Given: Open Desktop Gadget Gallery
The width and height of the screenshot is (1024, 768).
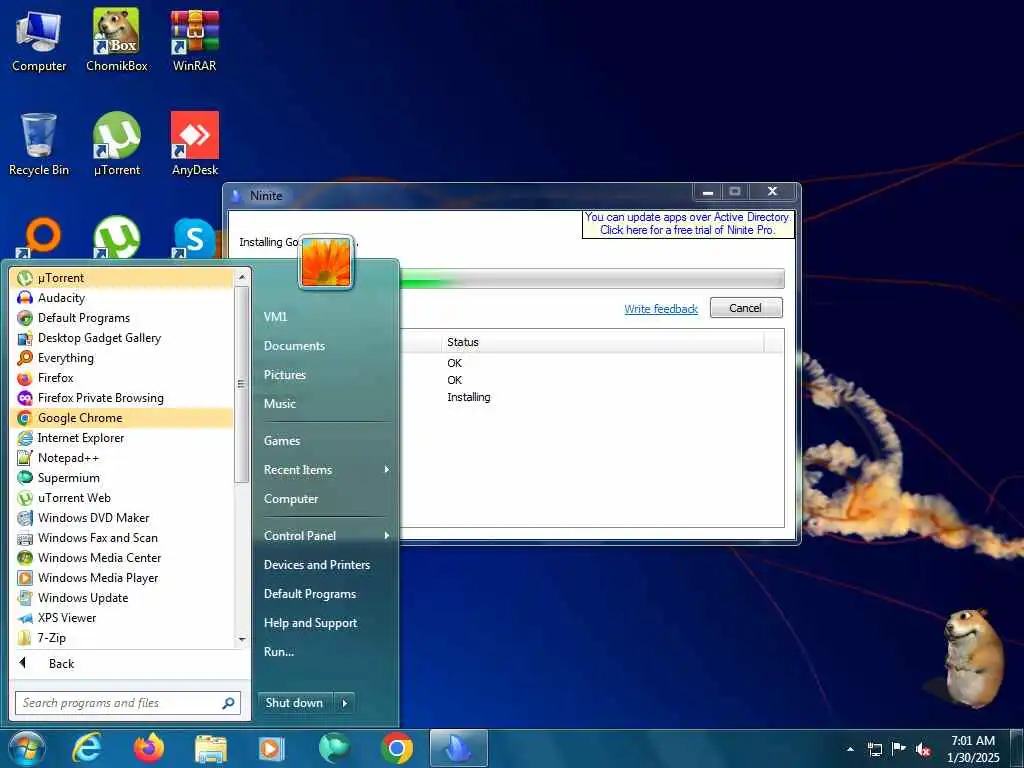Looking at the screenshot, I should click(x=121, y=338).
